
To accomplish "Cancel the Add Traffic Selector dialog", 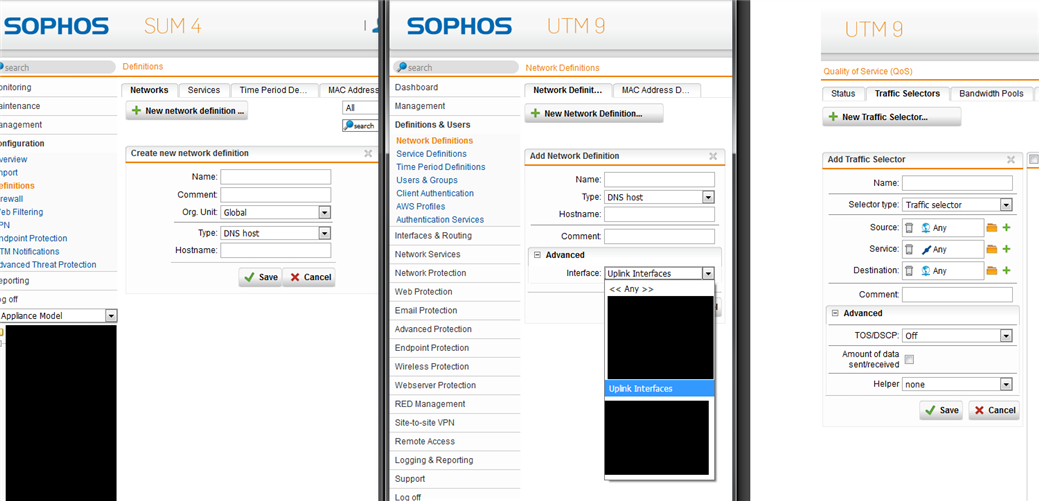I will pyautogui.click(x=994, y=410).
